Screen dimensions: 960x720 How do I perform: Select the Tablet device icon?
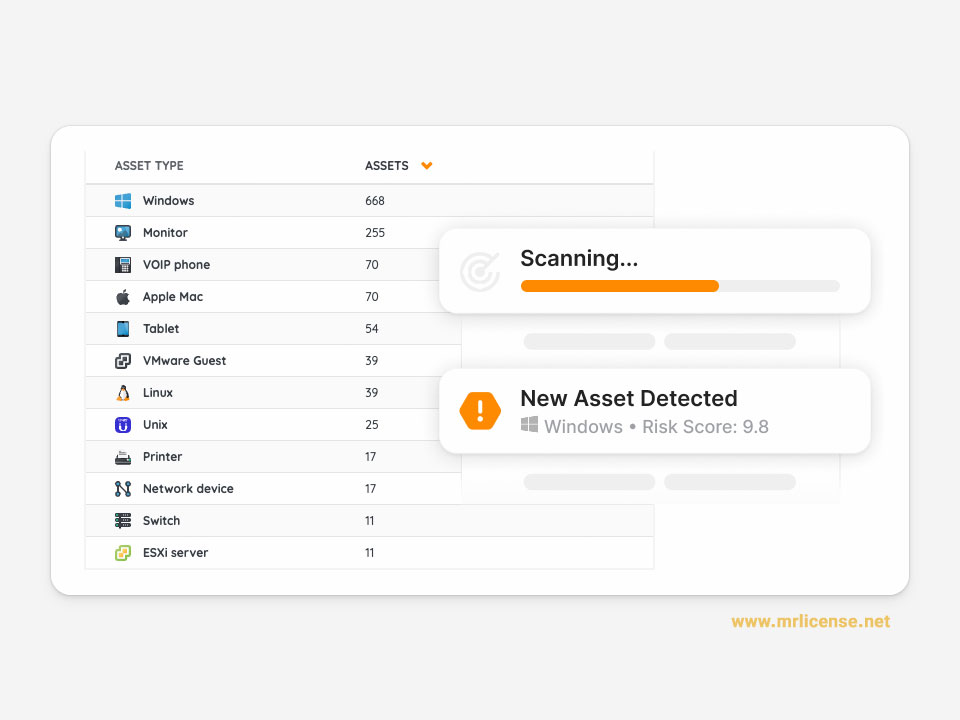click(123, 329)
